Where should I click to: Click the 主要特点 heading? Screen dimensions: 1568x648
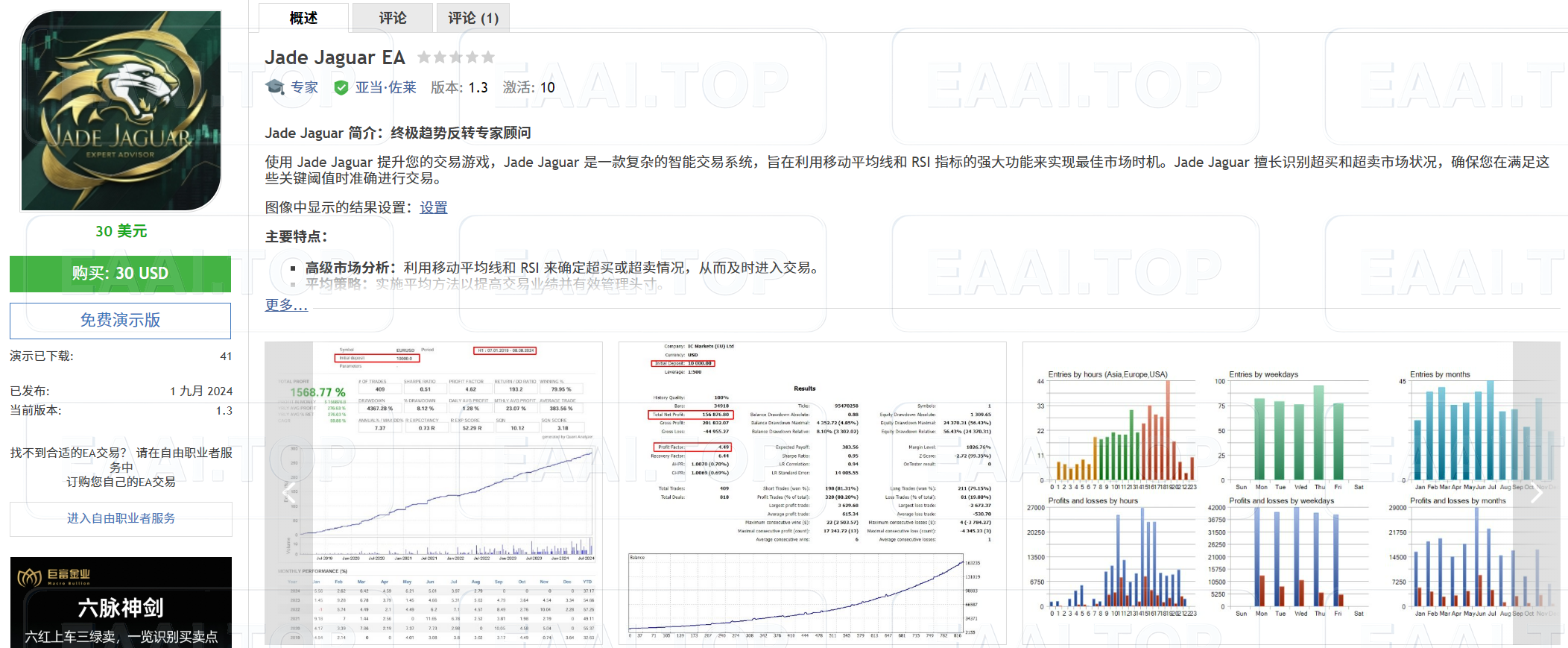click(296, 236)
